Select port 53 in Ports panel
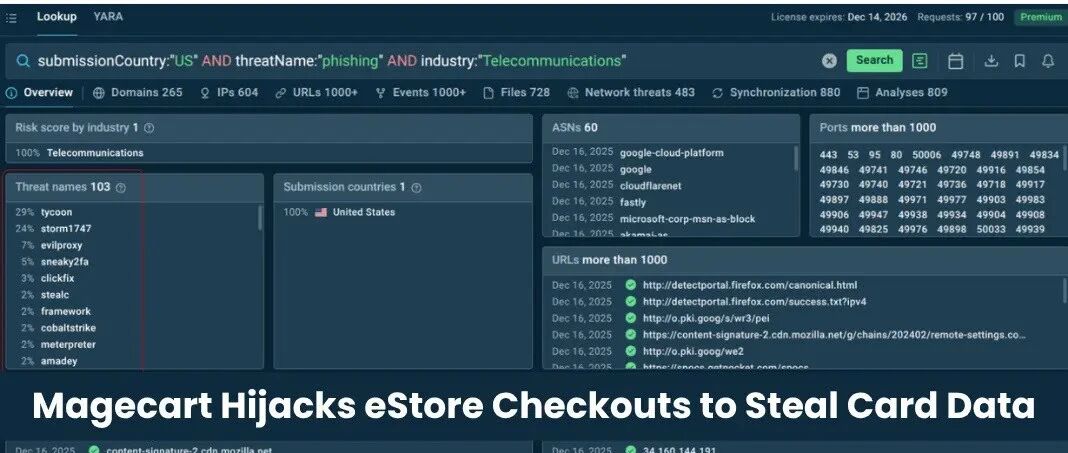This screenshot has height=453, width=1068. (x=853, y=155)
